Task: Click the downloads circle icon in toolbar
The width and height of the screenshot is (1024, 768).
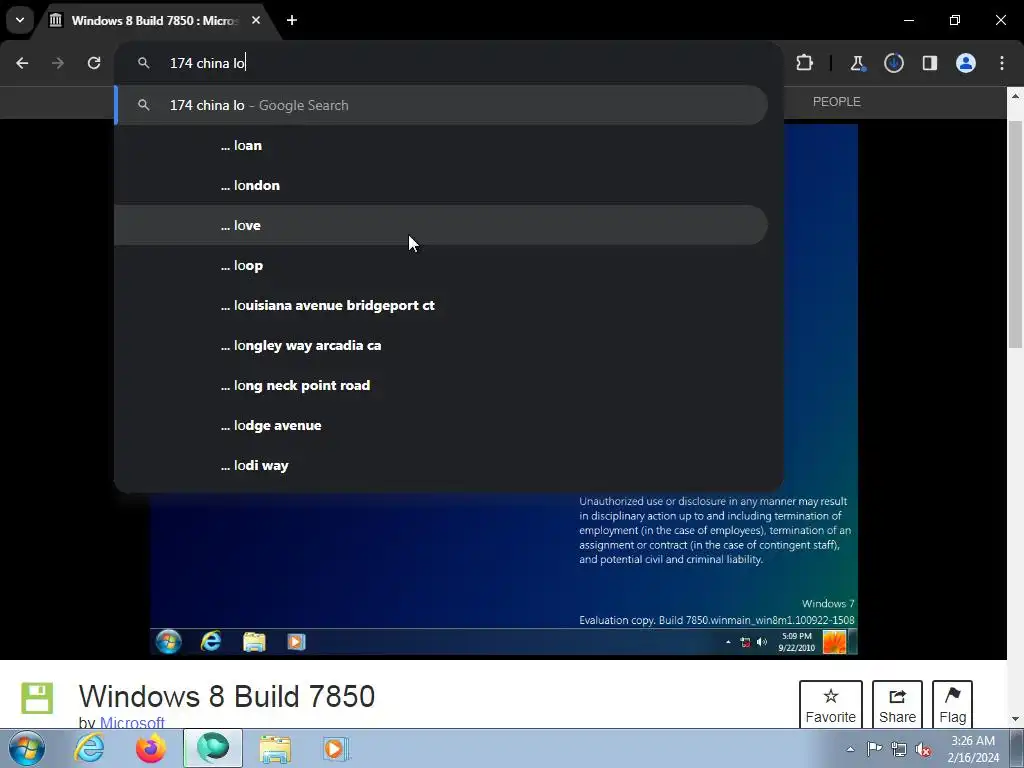Action: [894, 63]
